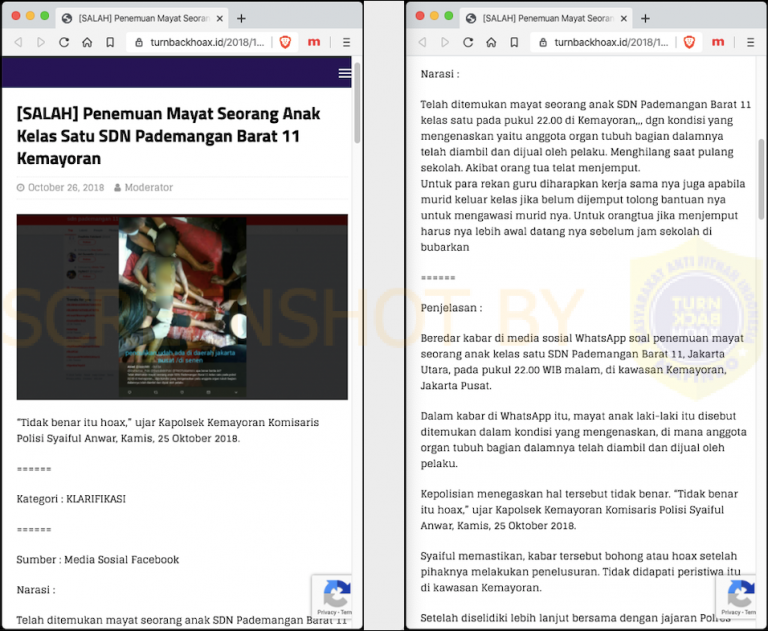Click red 'm' extension icon right window
Screen dimensions: 768x631
(x=718, y=43)
